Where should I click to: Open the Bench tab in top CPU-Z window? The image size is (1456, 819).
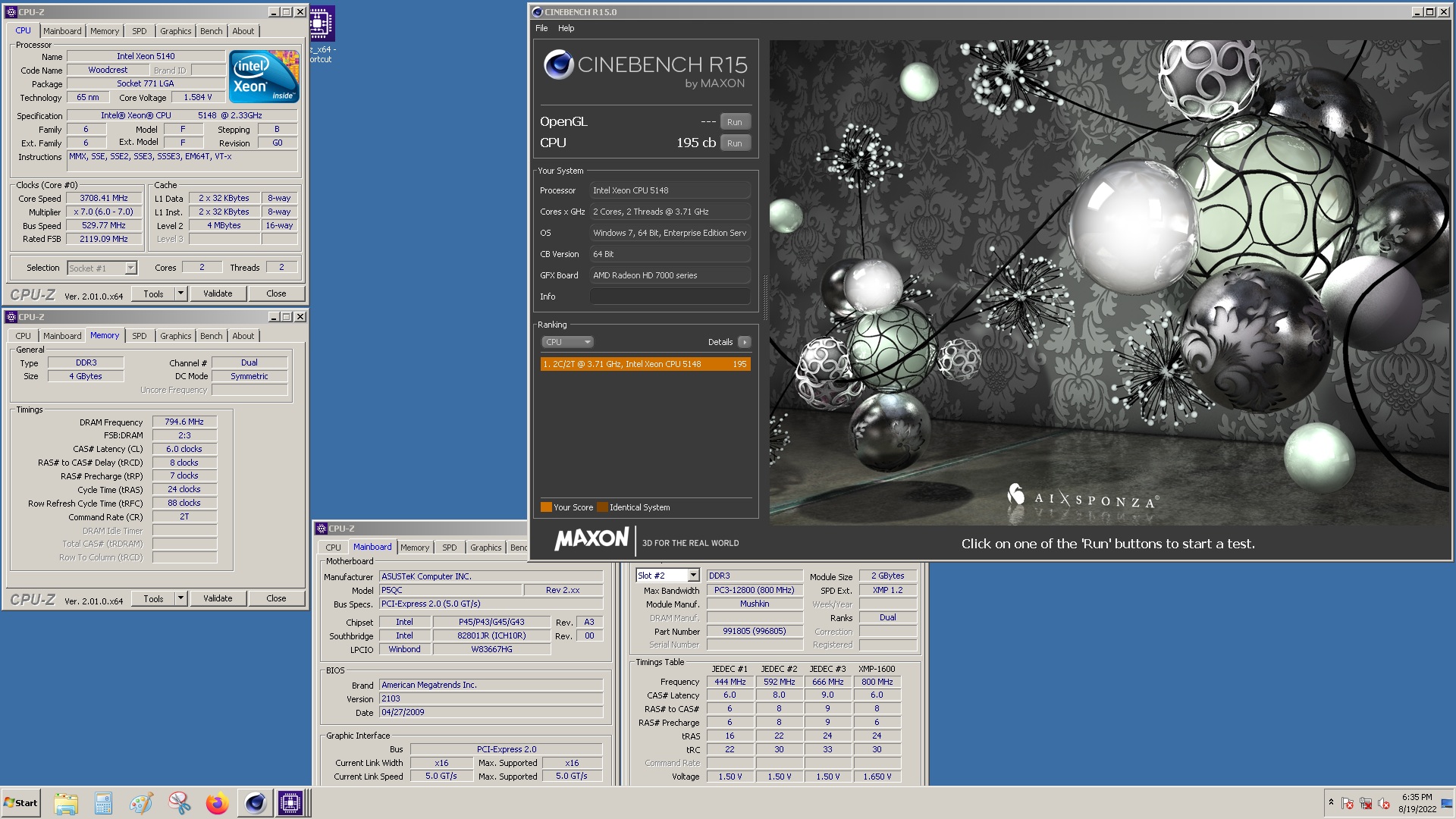[212, 31]
